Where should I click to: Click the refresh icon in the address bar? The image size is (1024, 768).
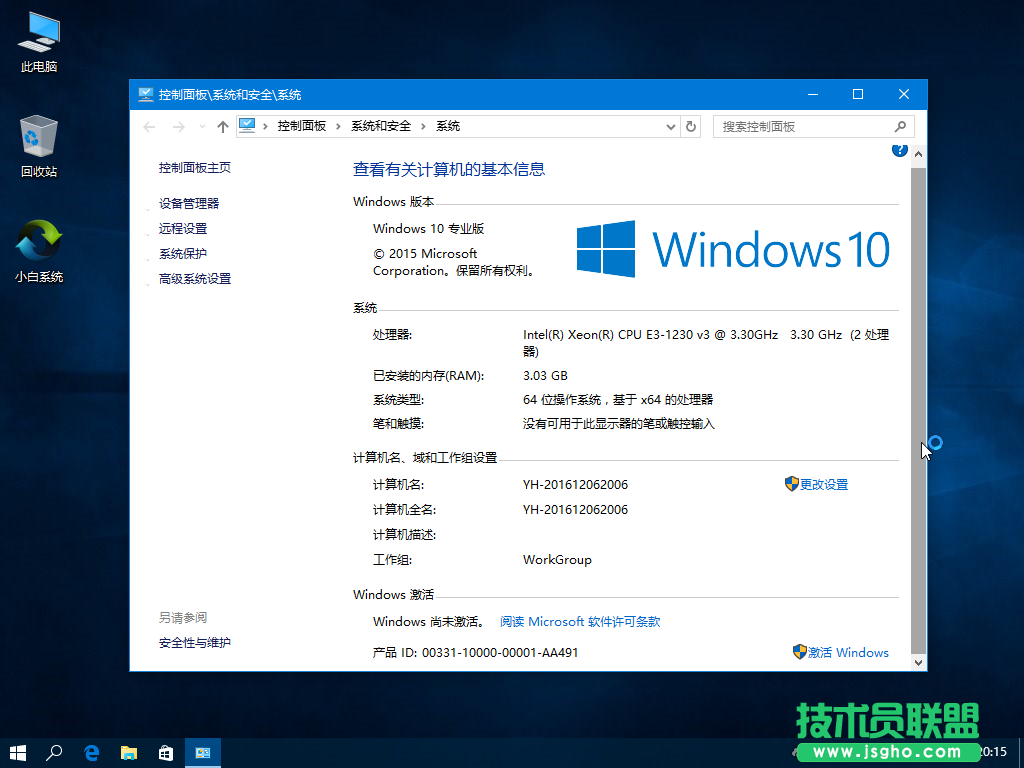(690, 126)
